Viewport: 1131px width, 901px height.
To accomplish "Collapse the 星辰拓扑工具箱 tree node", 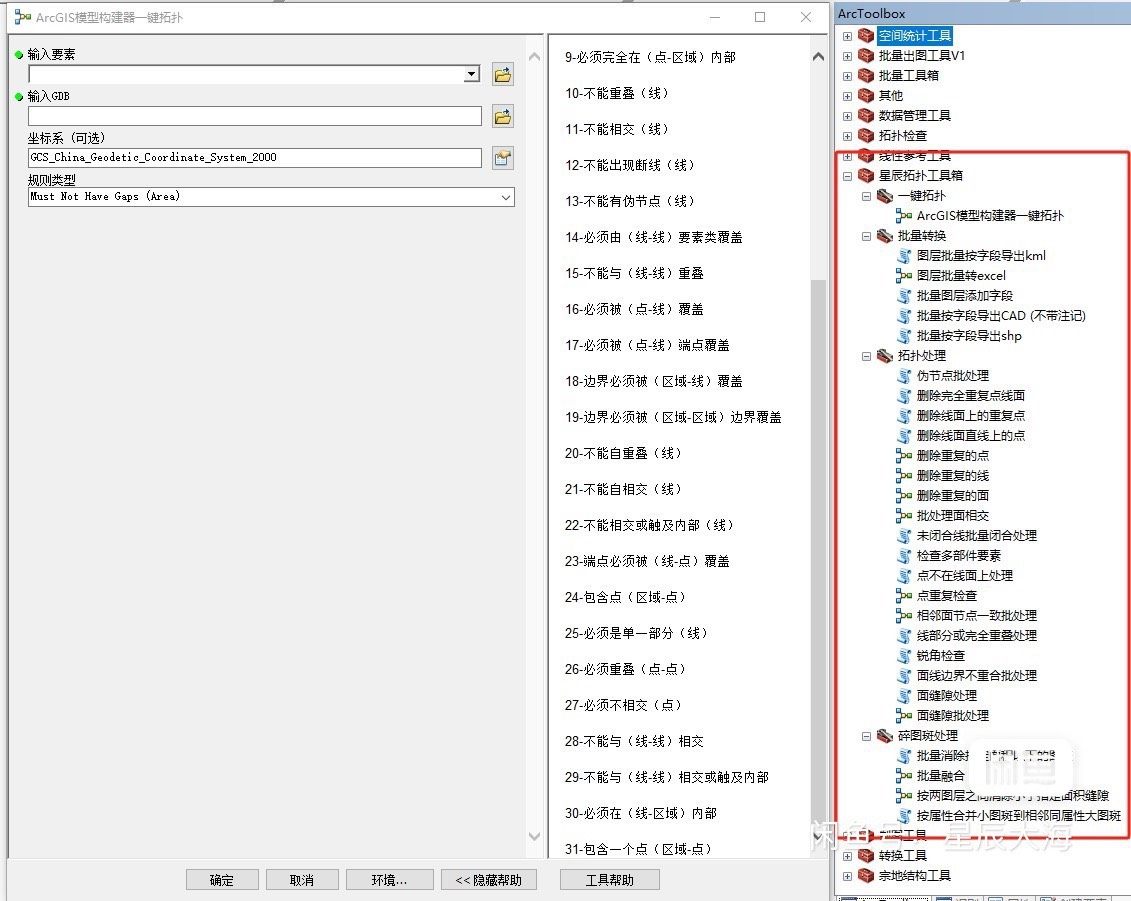I will pyautogui.click(x=848, y=176).
